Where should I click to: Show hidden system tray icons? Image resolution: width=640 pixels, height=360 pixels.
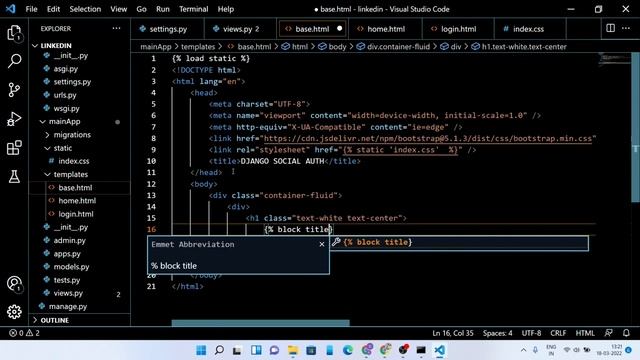(x=523, y=350)
